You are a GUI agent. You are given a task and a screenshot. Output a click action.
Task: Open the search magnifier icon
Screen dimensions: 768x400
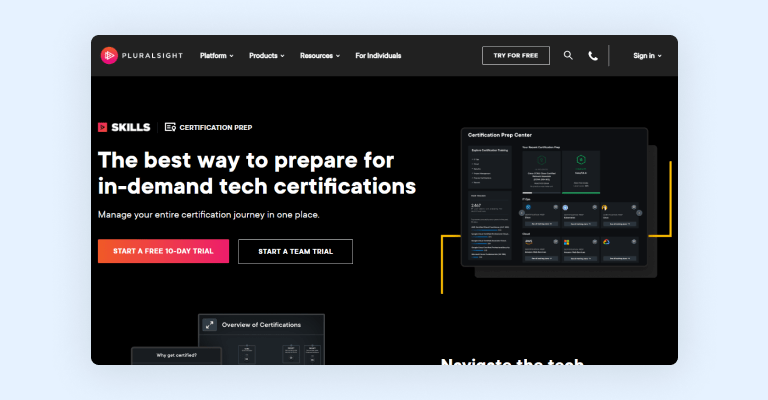[568, 55]
